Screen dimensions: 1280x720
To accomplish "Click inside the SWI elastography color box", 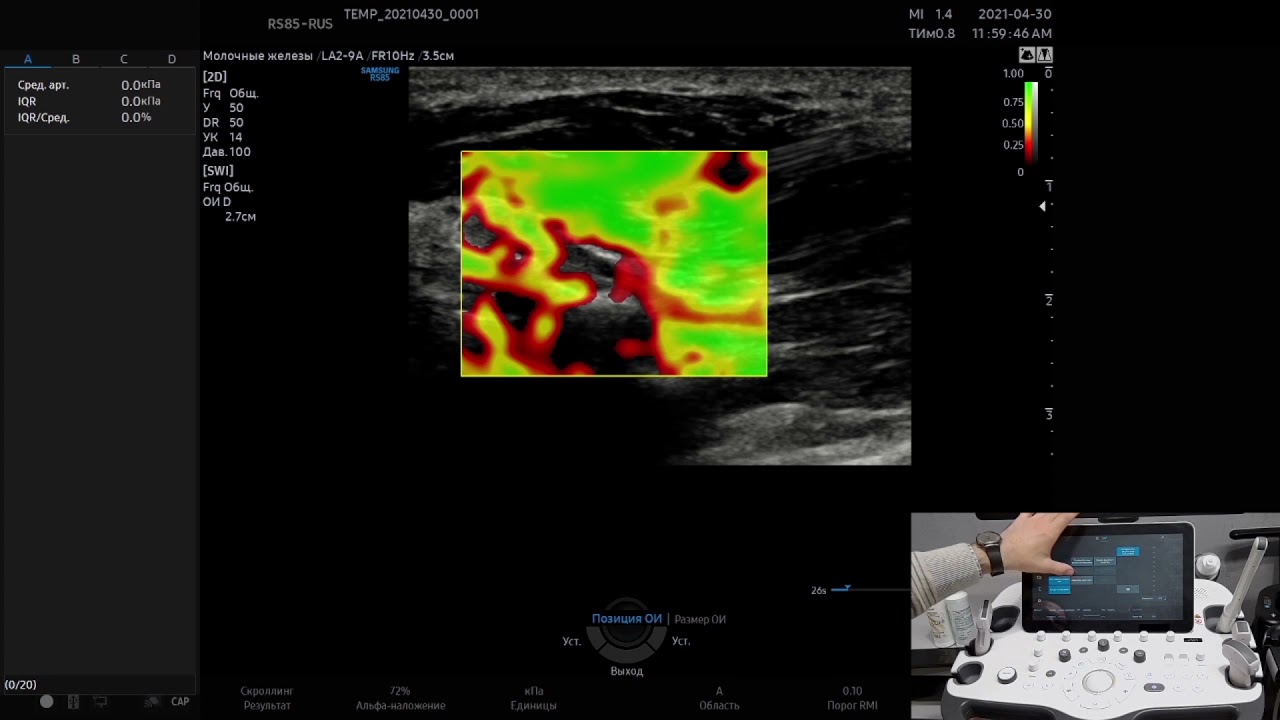I will pyautogui.click(x=614, y=264).
